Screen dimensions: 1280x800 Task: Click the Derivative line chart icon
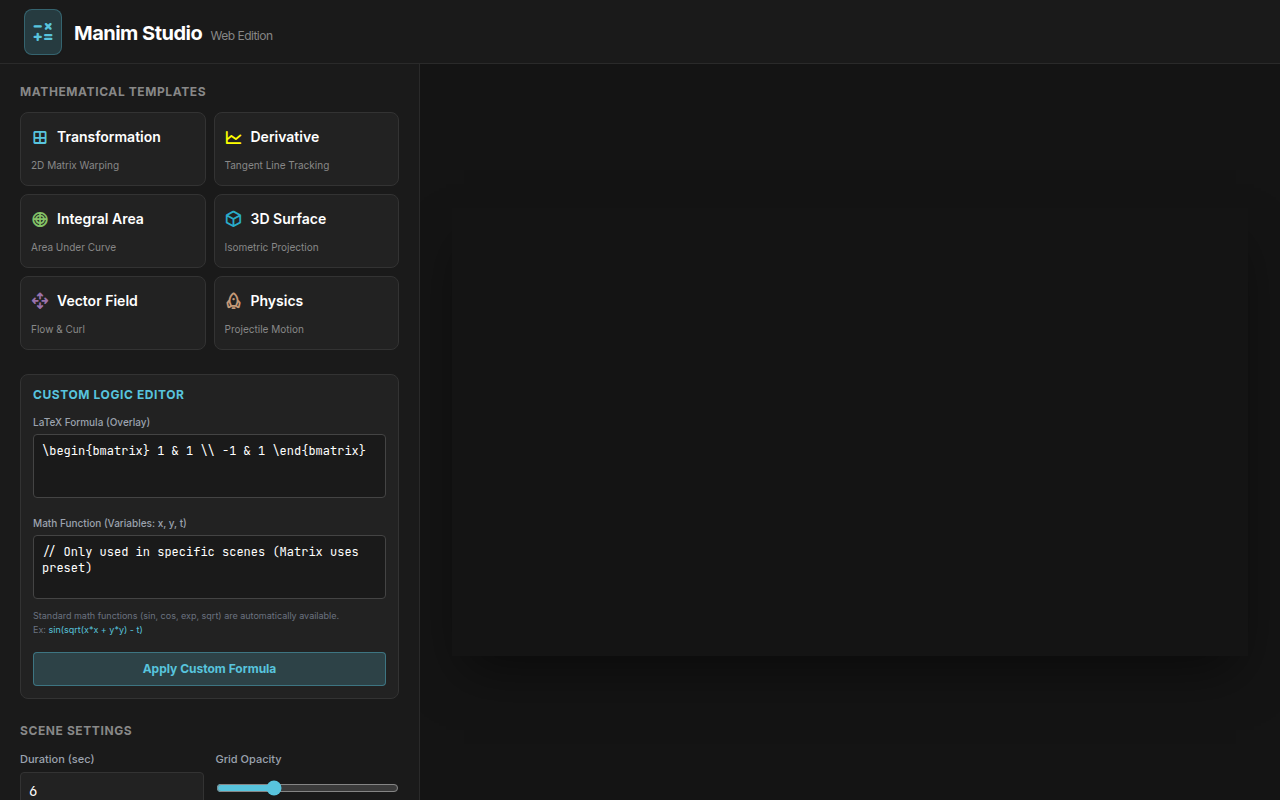point(233,138)
